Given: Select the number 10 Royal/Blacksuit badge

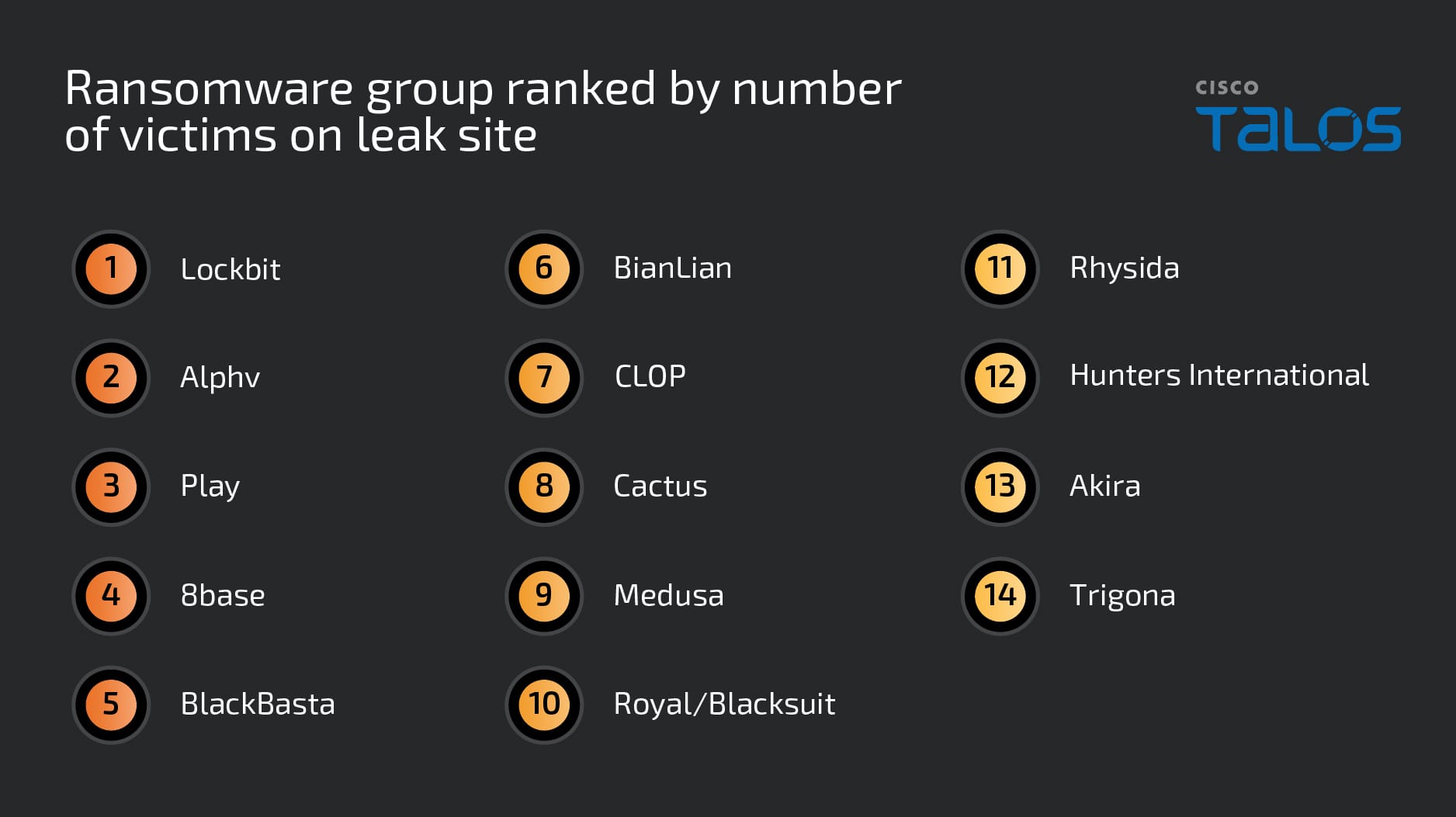Looking at the screenshot, I should click(544, 704).
